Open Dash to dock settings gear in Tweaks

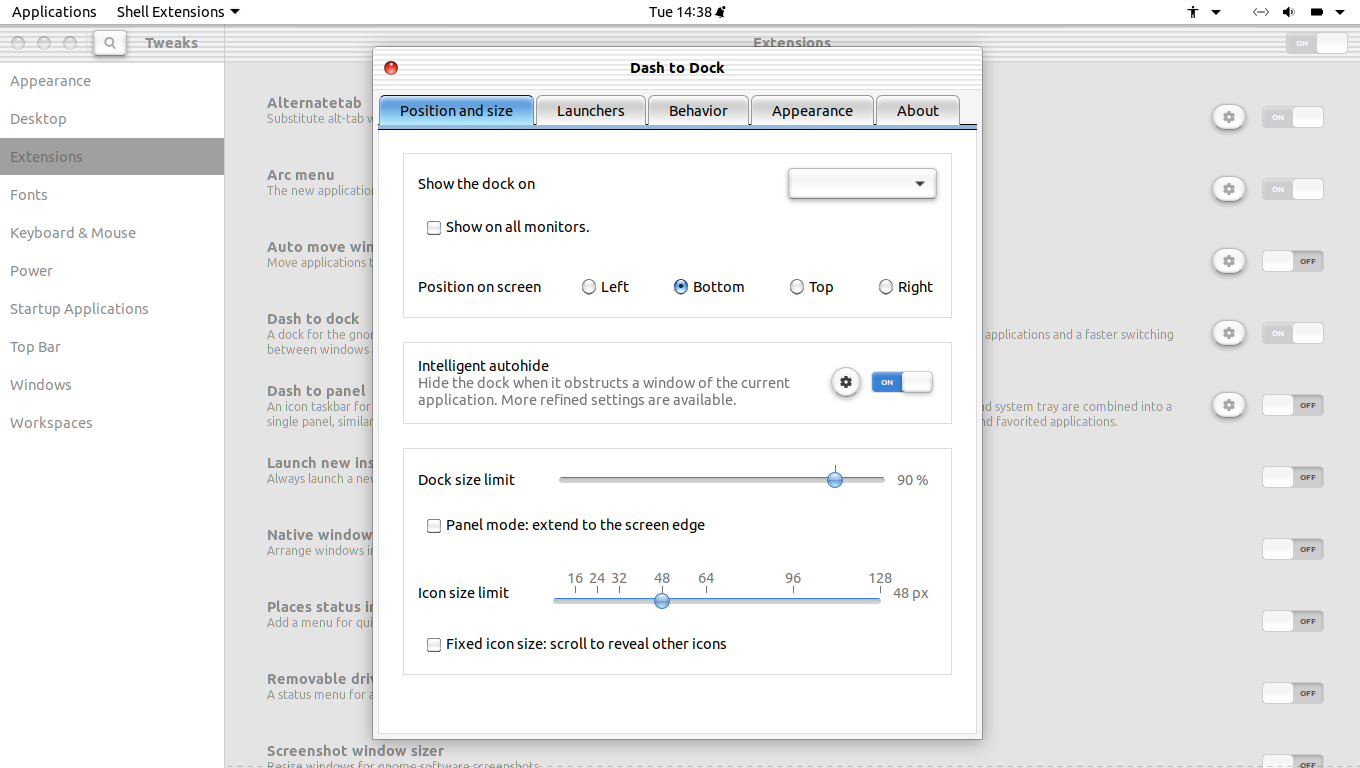1229,333
